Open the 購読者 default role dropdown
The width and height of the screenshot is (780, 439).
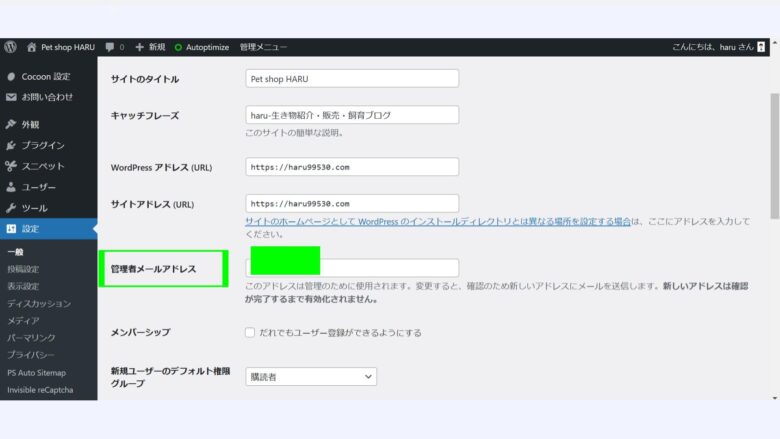click(x=311, y=376)
